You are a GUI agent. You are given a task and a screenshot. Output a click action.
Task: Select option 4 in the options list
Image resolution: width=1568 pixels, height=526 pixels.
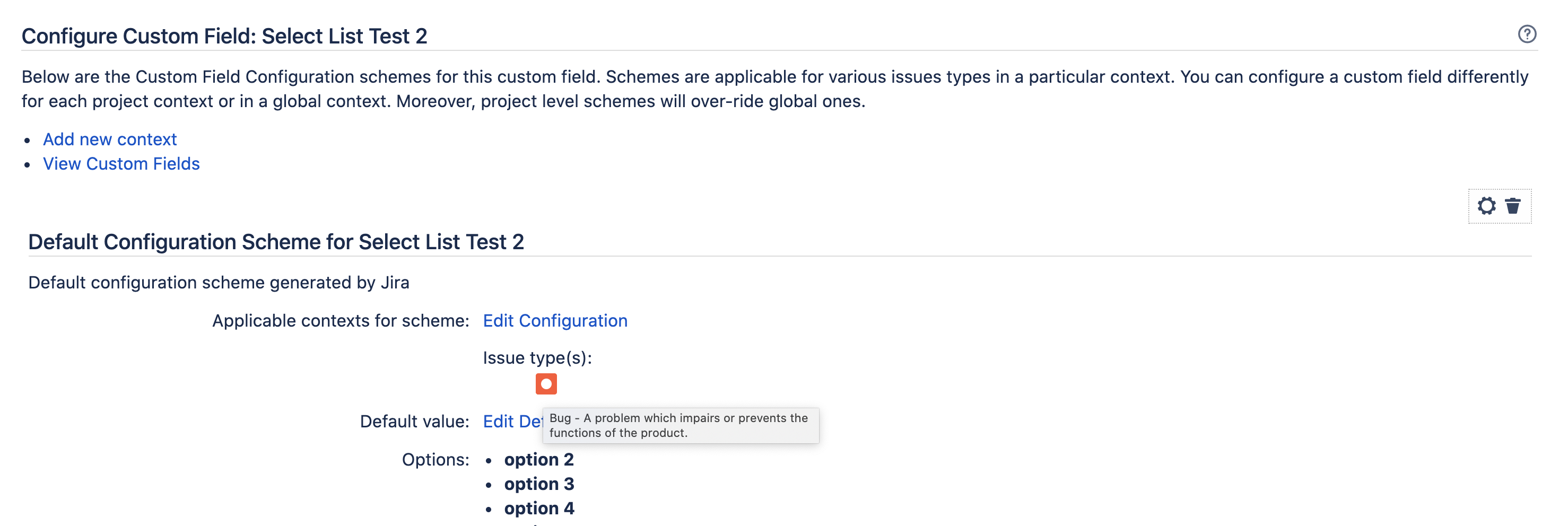[x=538, y=509]
